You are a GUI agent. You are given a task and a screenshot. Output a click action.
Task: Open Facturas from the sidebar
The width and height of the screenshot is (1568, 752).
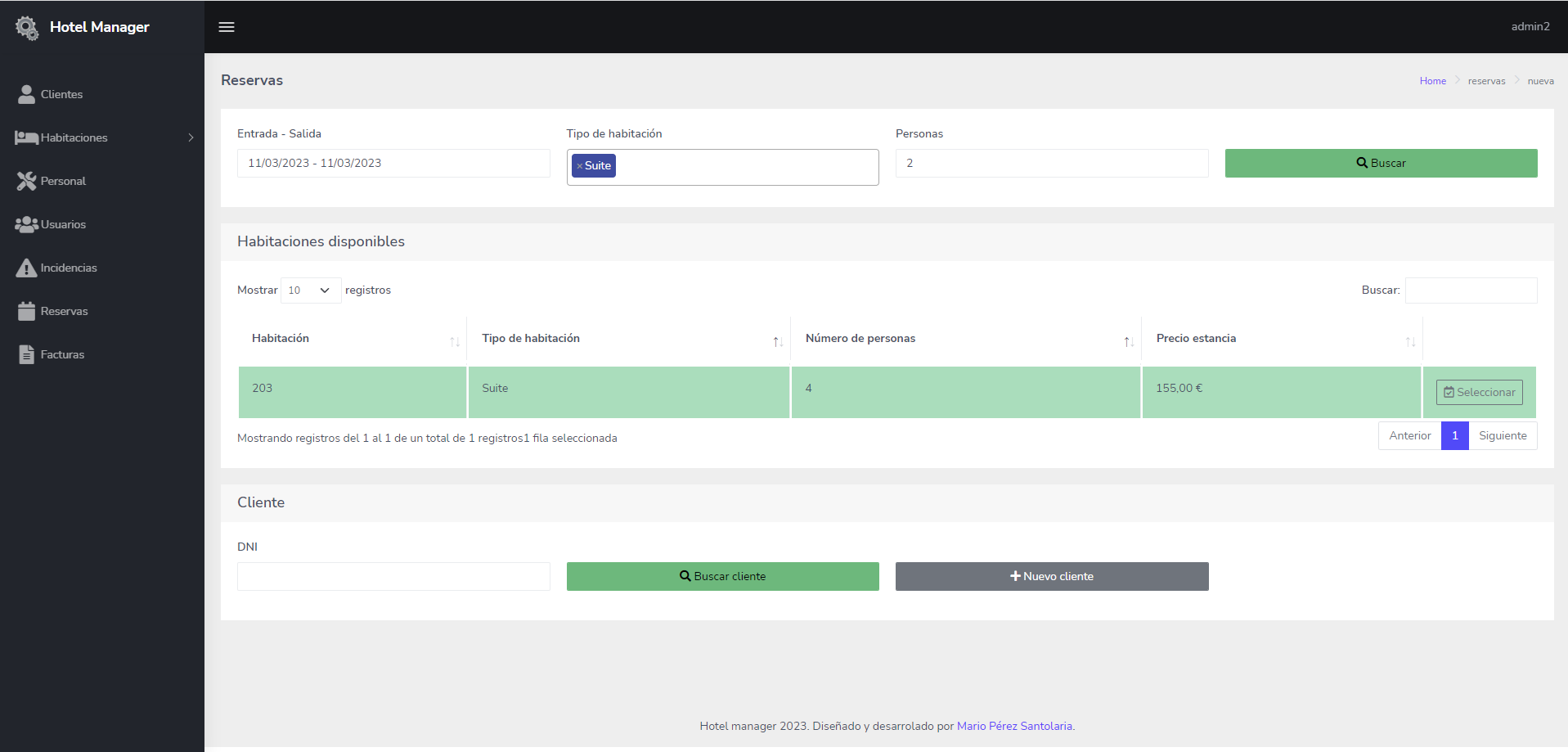62,354
